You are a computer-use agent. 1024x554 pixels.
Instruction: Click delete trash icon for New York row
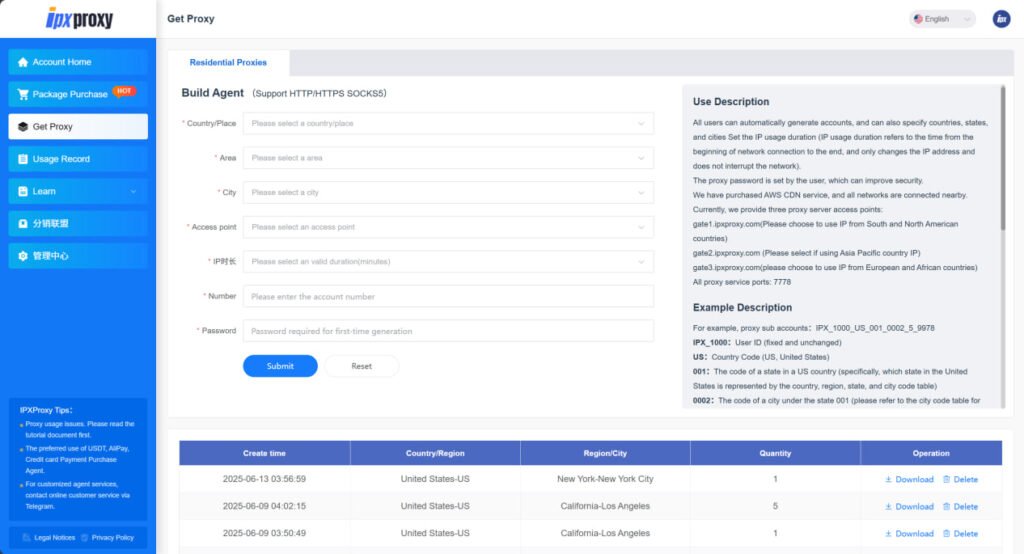947,479
